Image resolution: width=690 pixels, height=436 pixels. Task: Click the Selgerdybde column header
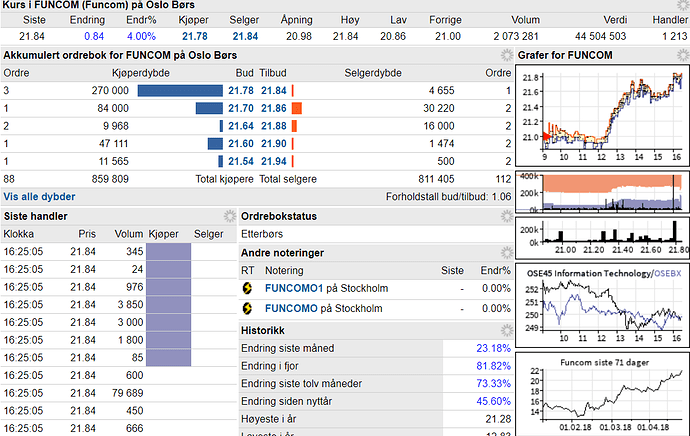(x=373, y=73)
